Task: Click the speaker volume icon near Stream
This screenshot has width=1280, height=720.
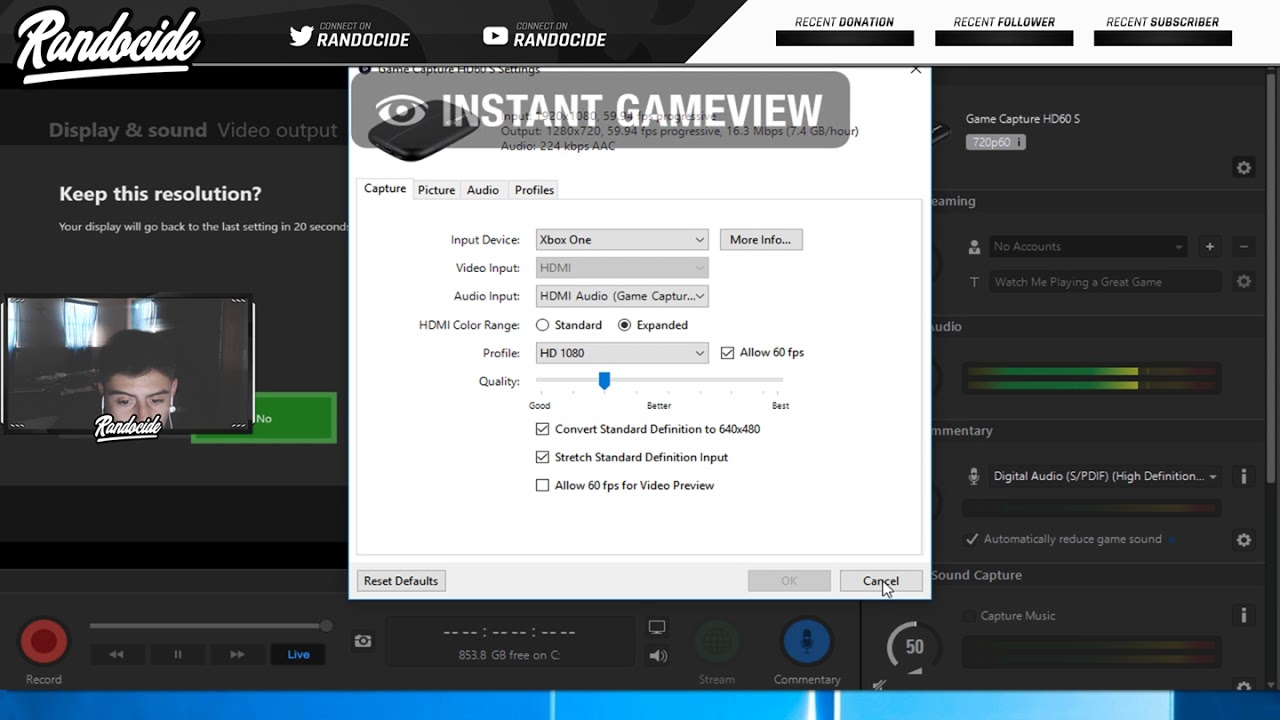Action: [x=658, y=656]
